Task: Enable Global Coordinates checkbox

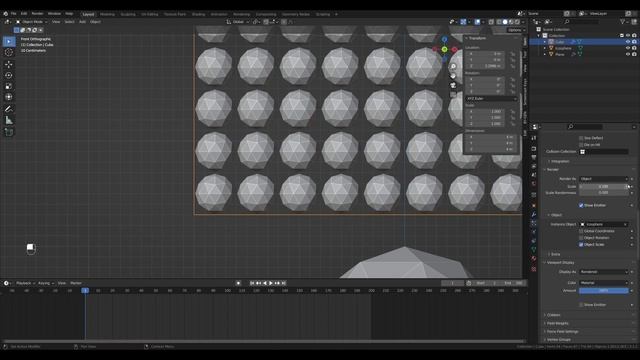Action: (581, 231)
